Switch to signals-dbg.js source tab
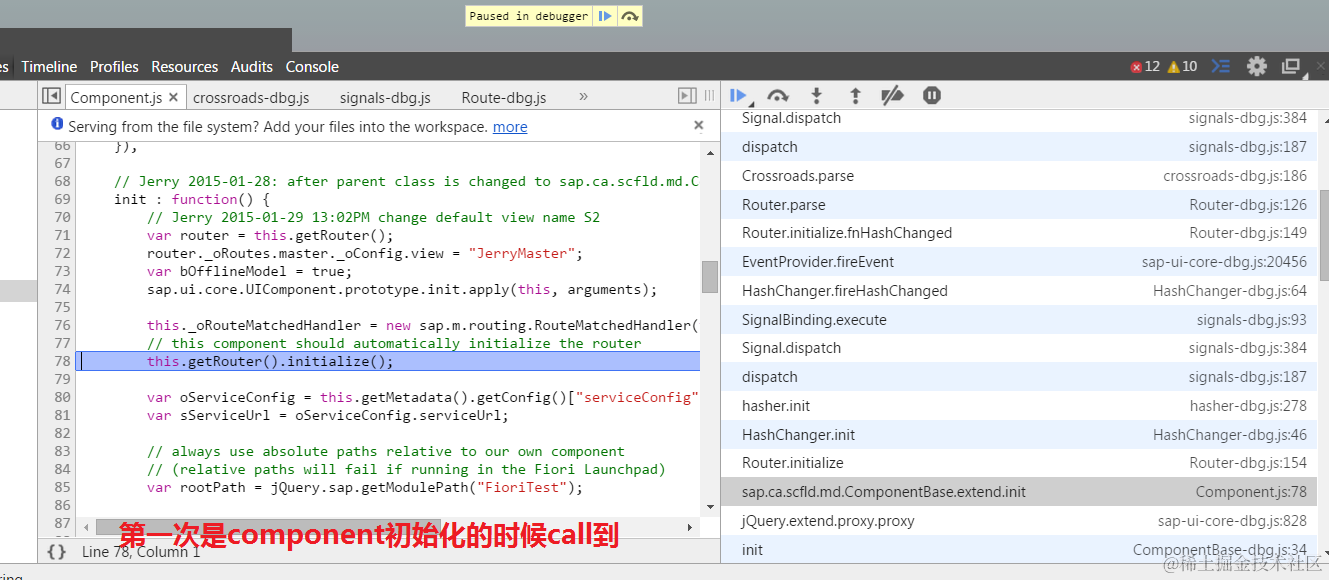Image resolution: width=1329 pixels, height=580 pixels. (385, 97)
